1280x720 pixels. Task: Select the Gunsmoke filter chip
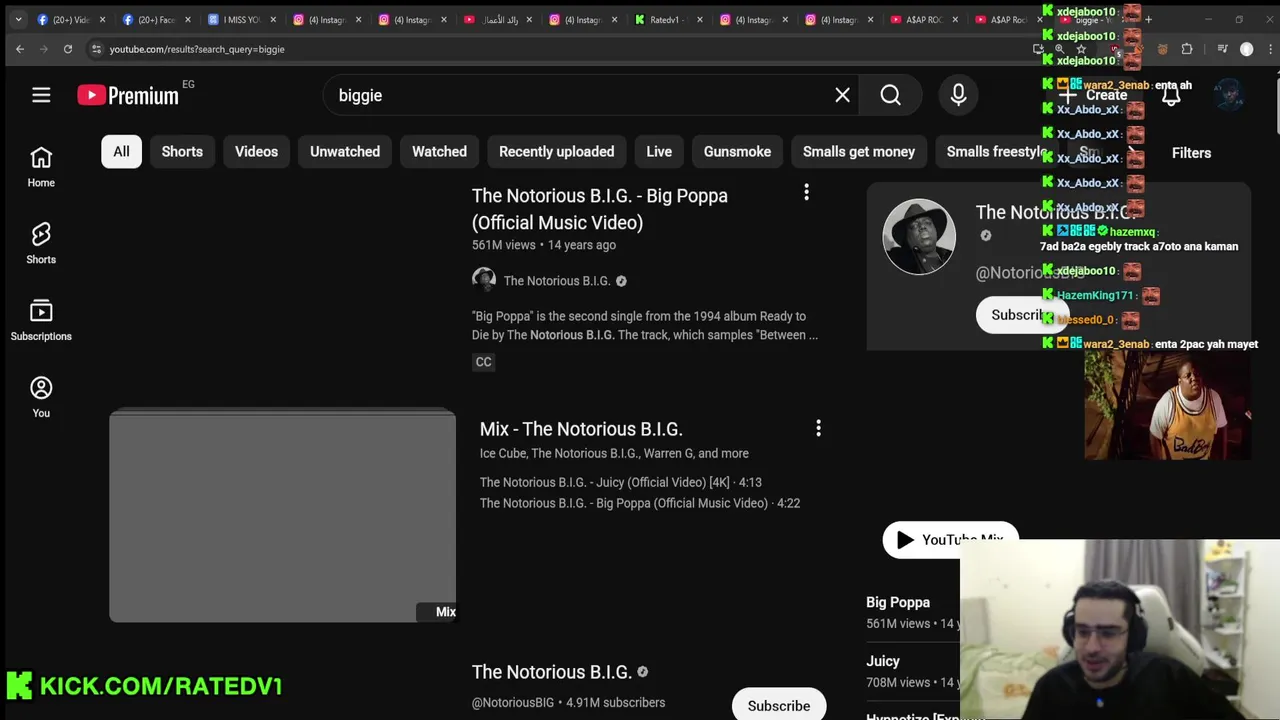coord(737,152)
